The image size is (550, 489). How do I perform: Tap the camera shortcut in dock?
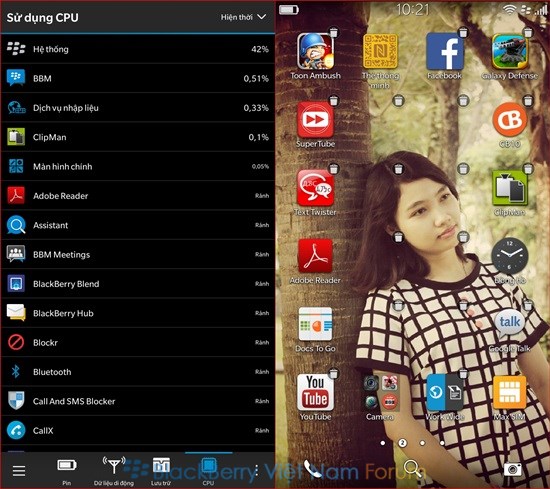point(512,469)
